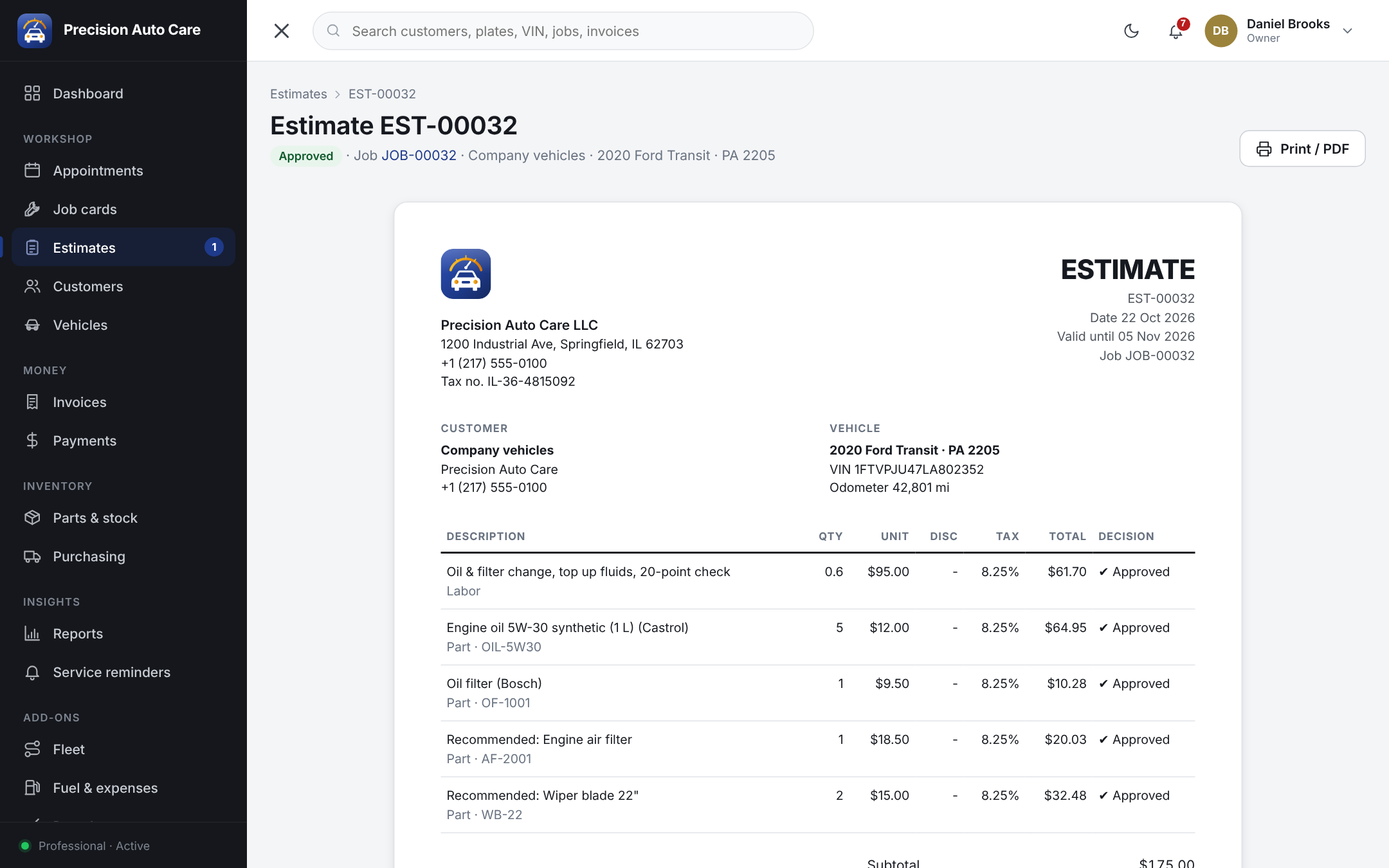Click the $61.70 total cell
The image size is (1389, 868).
1067,572
